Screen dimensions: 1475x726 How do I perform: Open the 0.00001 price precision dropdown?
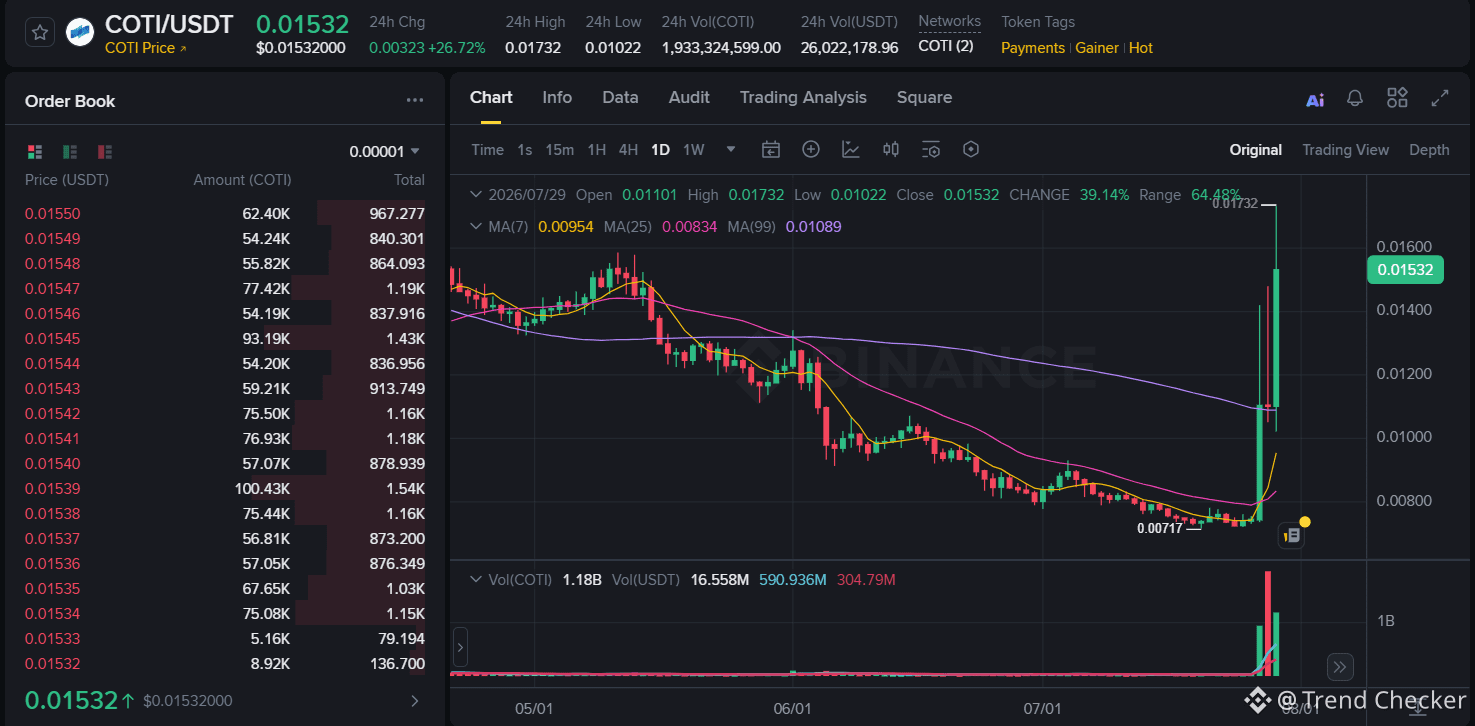coord(385,152)
